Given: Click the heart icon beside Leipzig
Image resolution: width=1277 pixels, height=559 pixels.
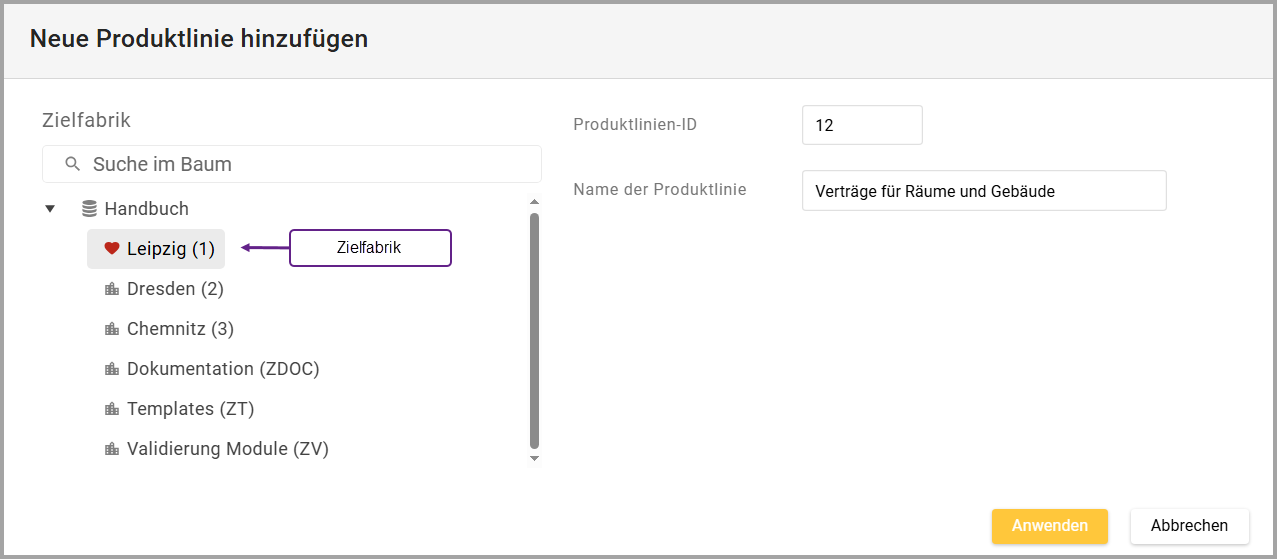Looking at the screenshot, I should click(111, 249).
